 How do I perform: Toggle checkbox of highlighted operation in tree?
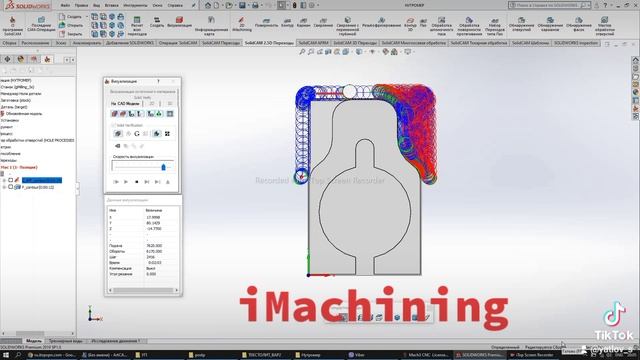point(11,180)
